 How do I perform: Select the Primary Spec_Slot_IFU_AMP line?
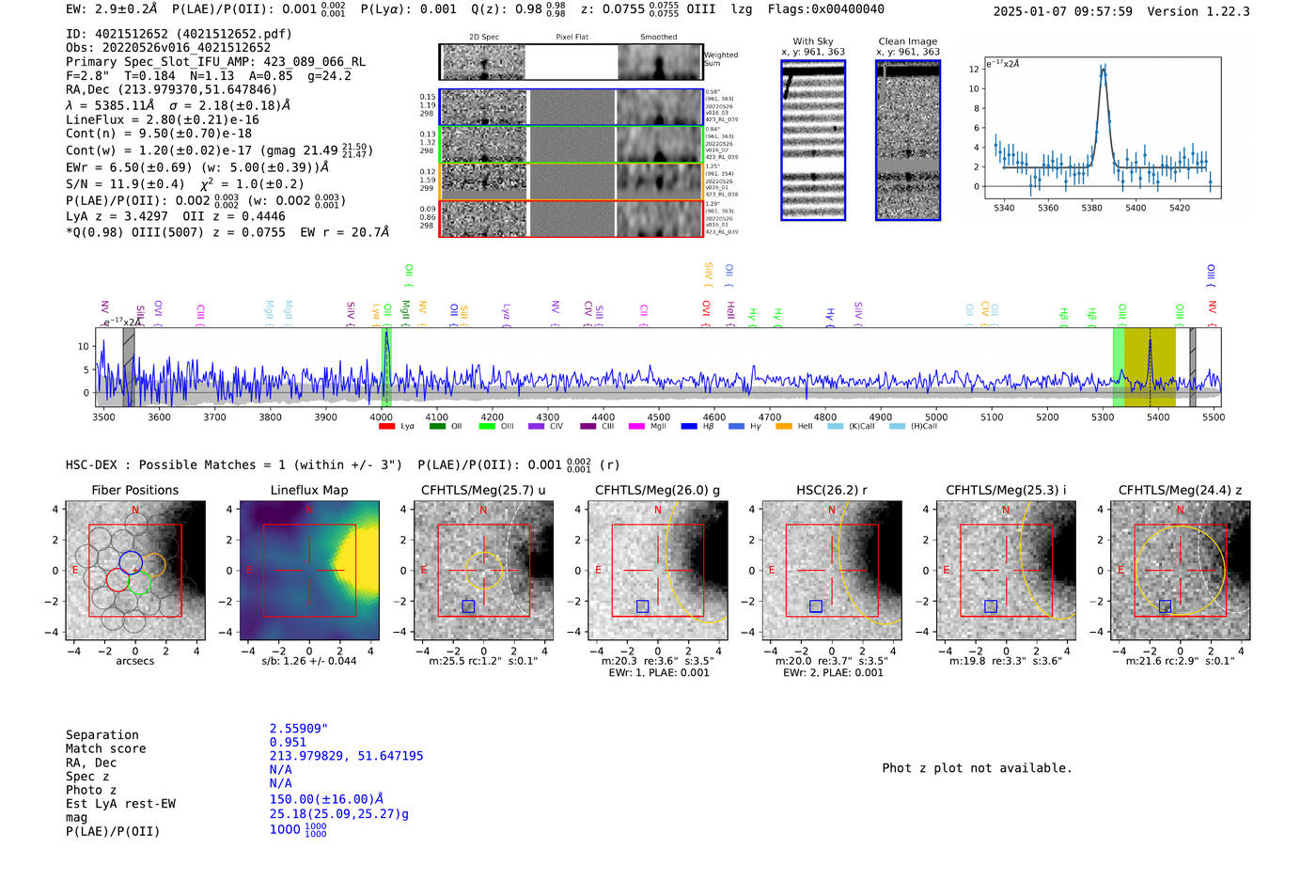pyautogui.click(x=215, y=62)
